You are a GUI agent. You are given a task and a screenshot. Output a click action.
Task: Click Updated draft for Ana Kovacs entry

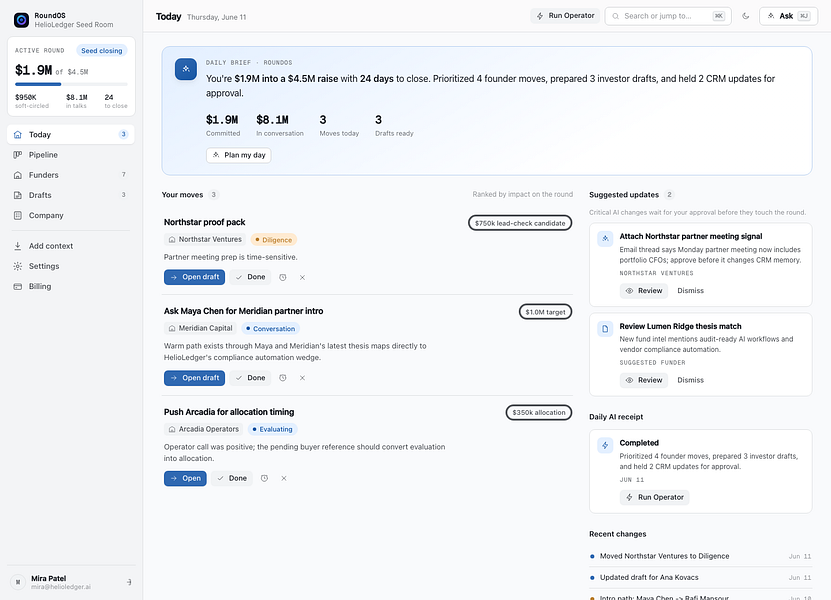tap(700, 578)
